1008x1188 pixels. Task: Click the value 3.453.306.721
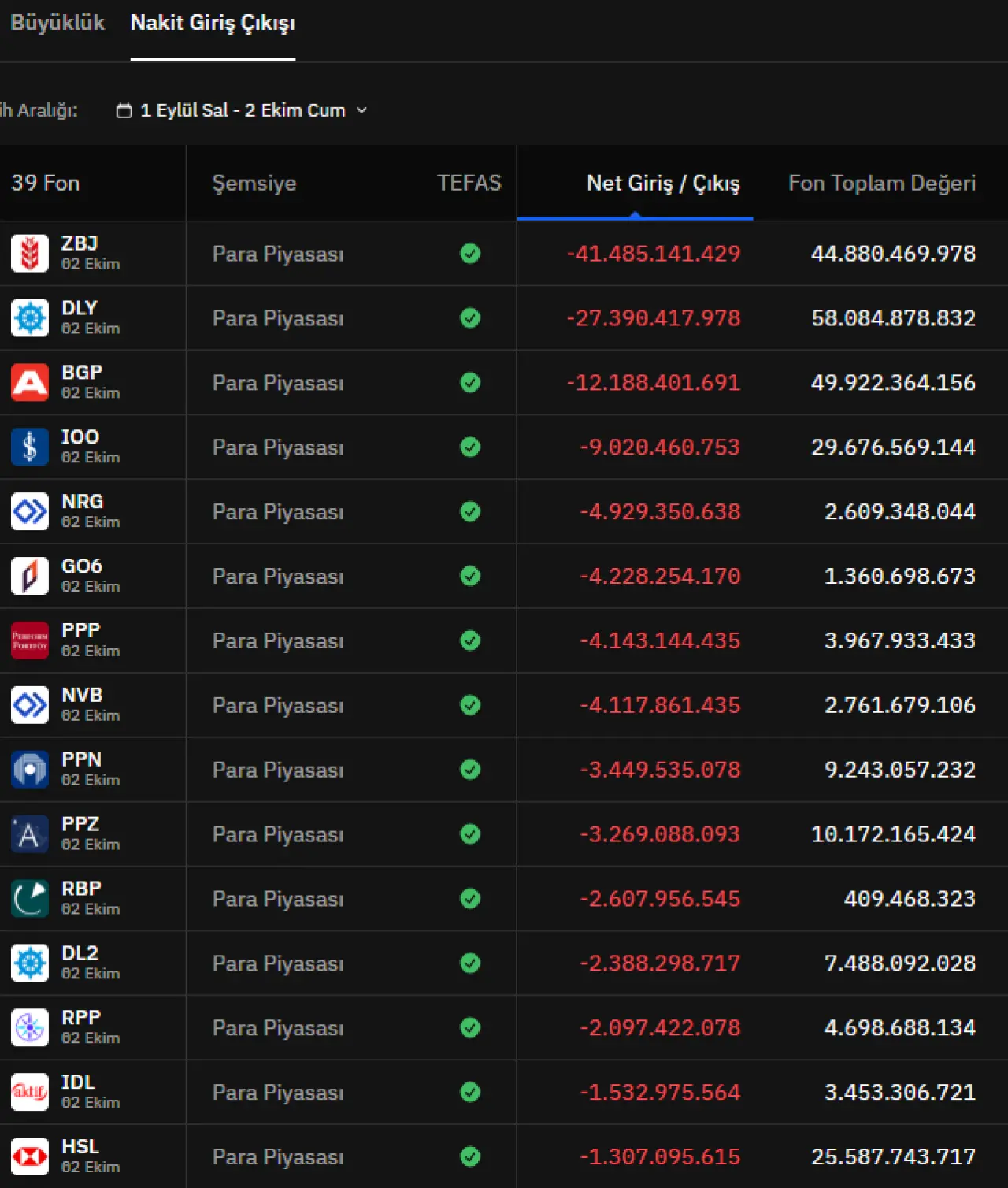pyautogui.click(x=900, y=1093)
